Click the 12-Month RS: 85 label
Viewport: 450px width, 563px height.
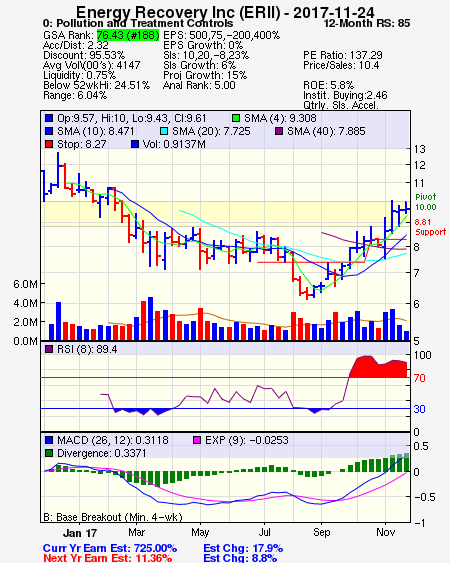pyautogui.click(x=367, y=23)
